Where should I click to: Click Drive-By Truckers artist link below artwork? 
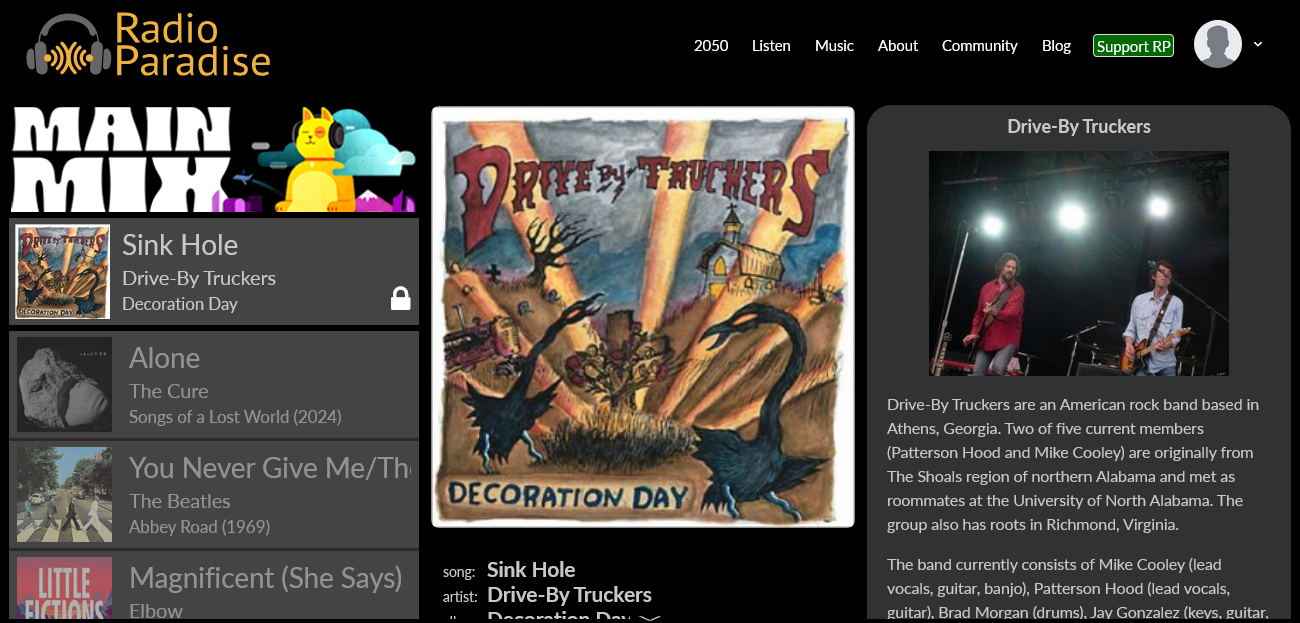569,595
